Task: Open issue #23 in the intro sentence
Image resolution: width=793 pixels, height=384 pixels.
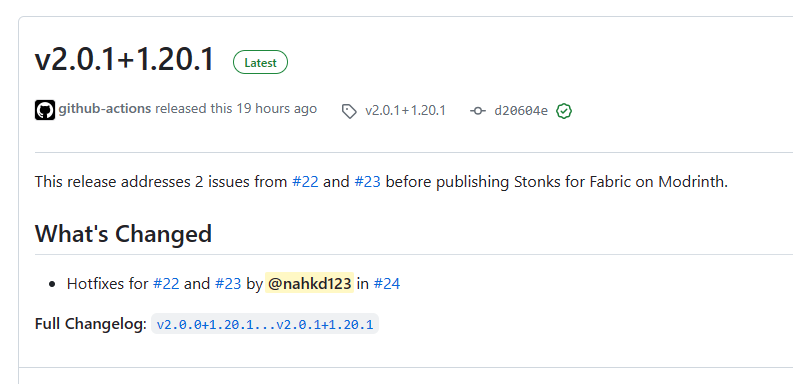Action: pyautogui.click(x=367, y=182)
